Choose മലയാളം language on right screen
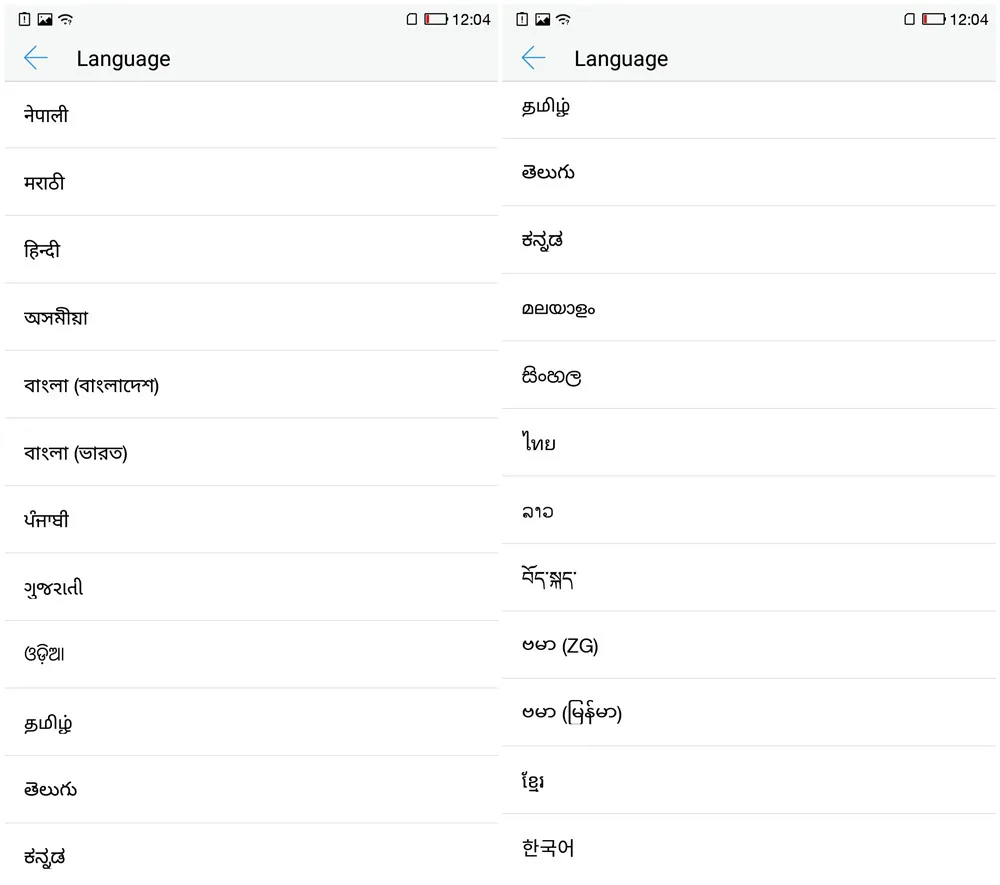 tap(749, 308)
